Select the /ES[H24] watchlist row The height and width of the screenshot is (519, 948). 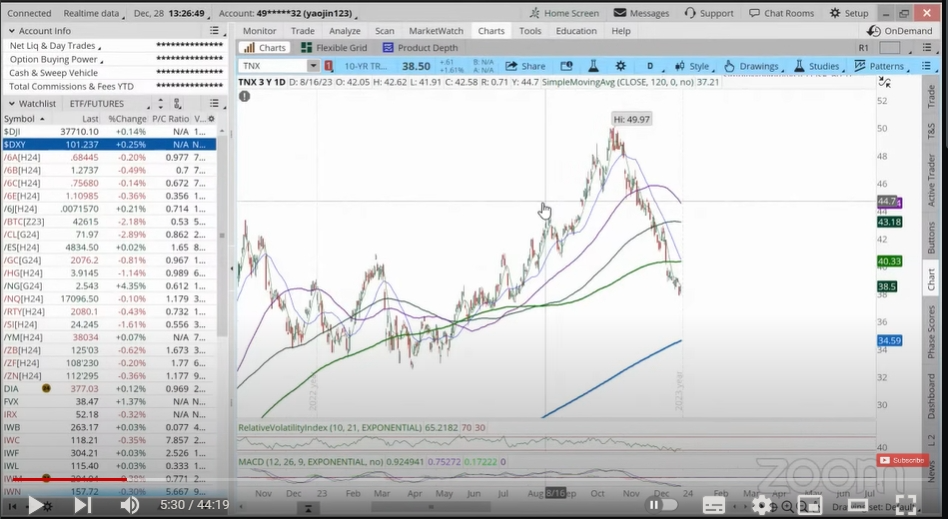pos(109,247)
